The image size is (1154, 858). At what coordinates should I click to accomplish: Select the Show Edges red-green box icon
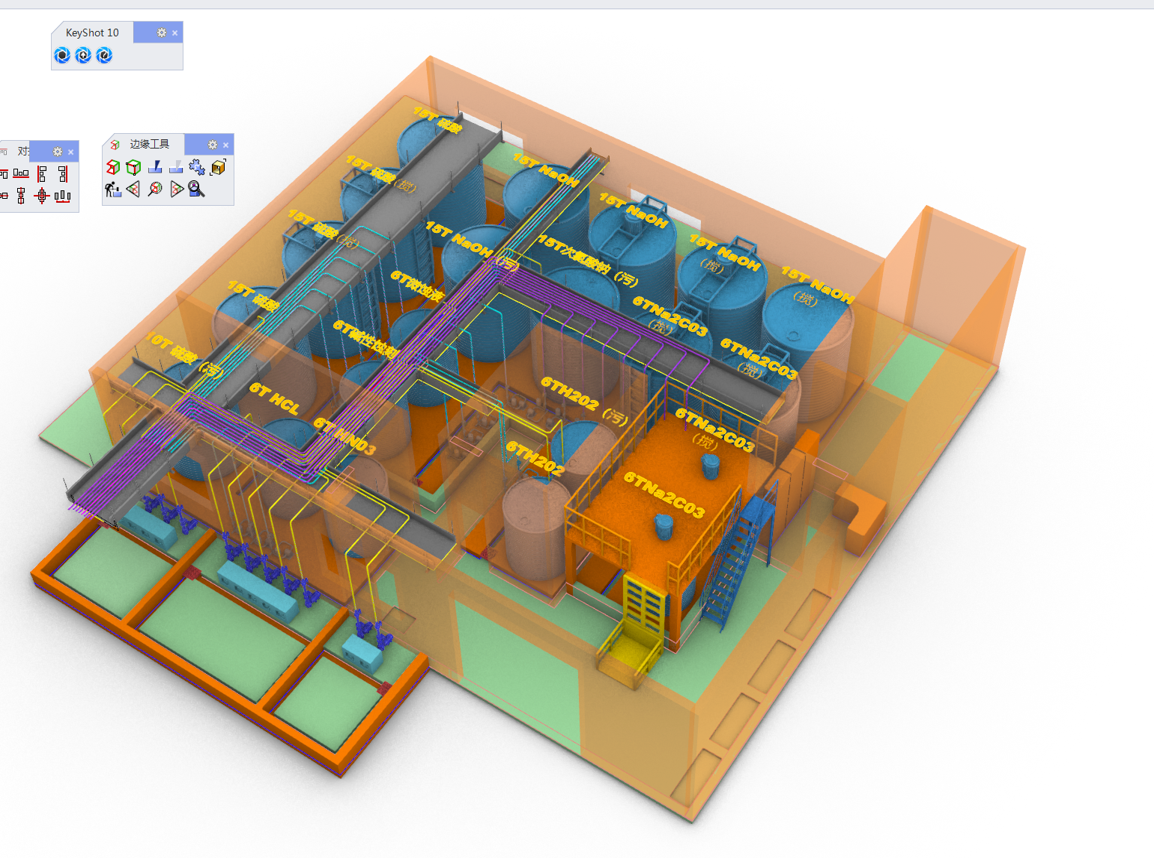coord(113,167)
